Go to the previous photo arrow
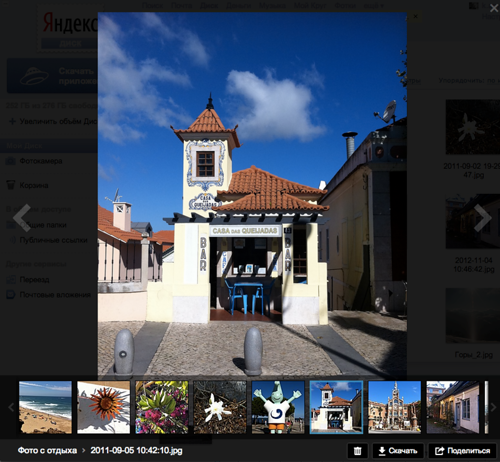500x462 pixels. pos(22,218)
